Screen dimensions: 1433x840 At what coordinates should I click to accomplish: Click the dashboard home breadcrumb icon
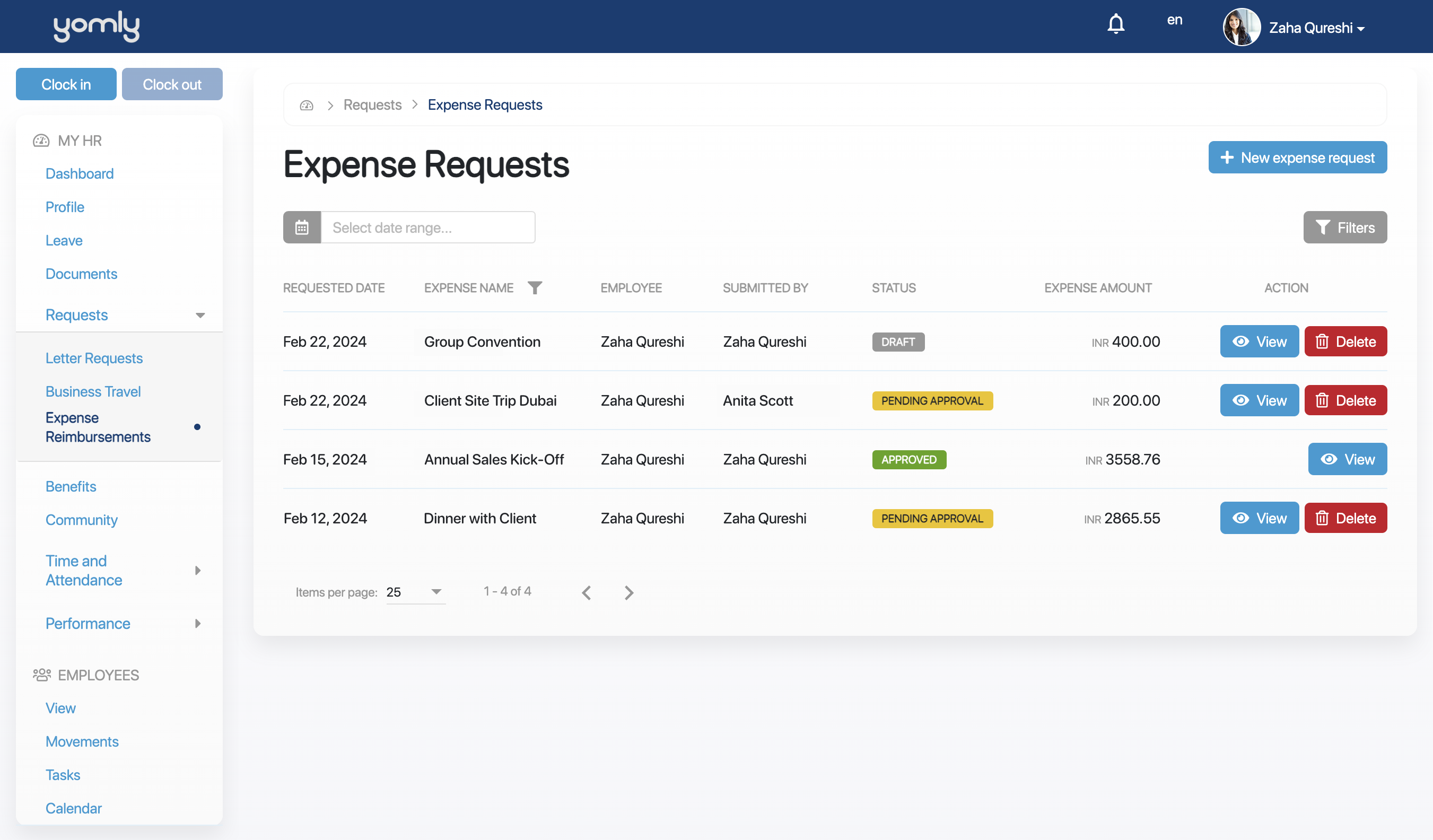[x=307, y=105]
